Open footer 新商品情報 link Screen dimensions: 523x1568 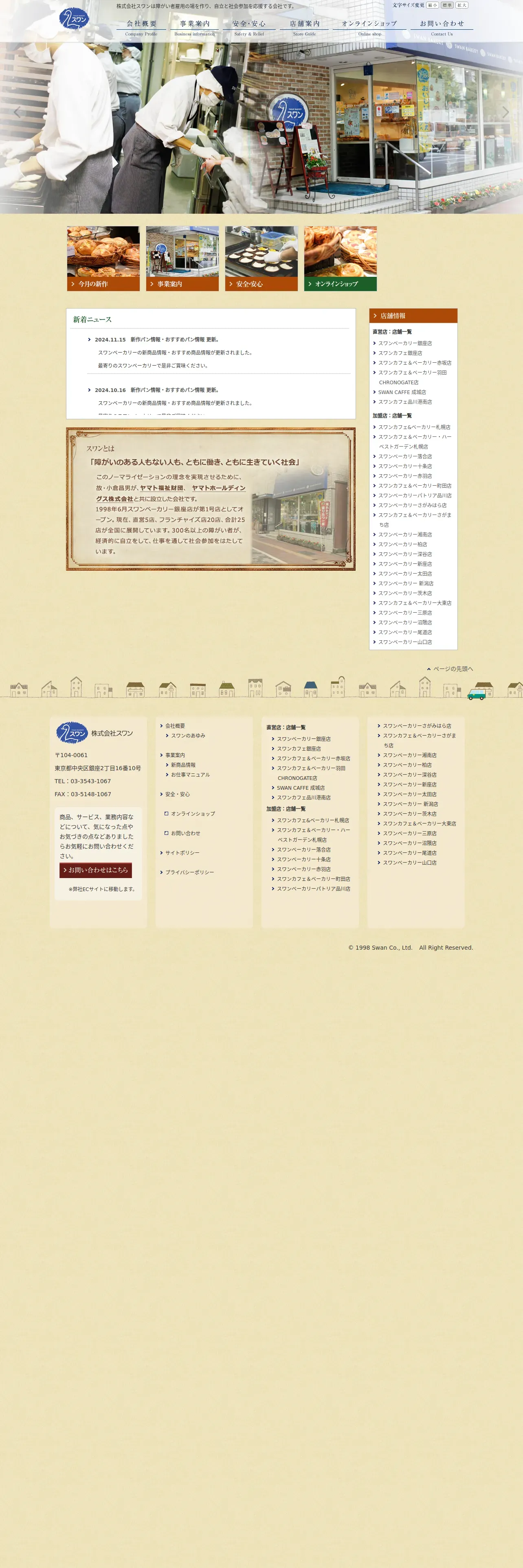[x=182, y=764]
